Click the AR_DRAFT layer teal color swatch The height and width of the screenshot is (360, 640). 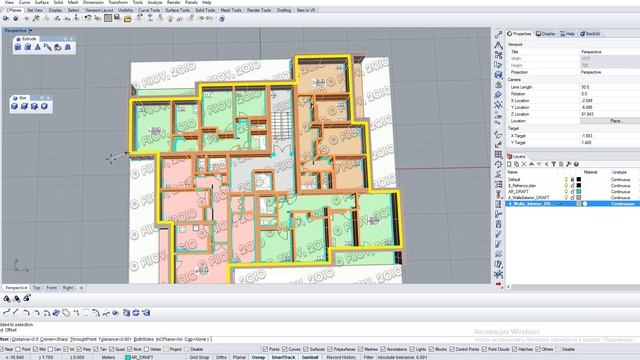(578, 191)
